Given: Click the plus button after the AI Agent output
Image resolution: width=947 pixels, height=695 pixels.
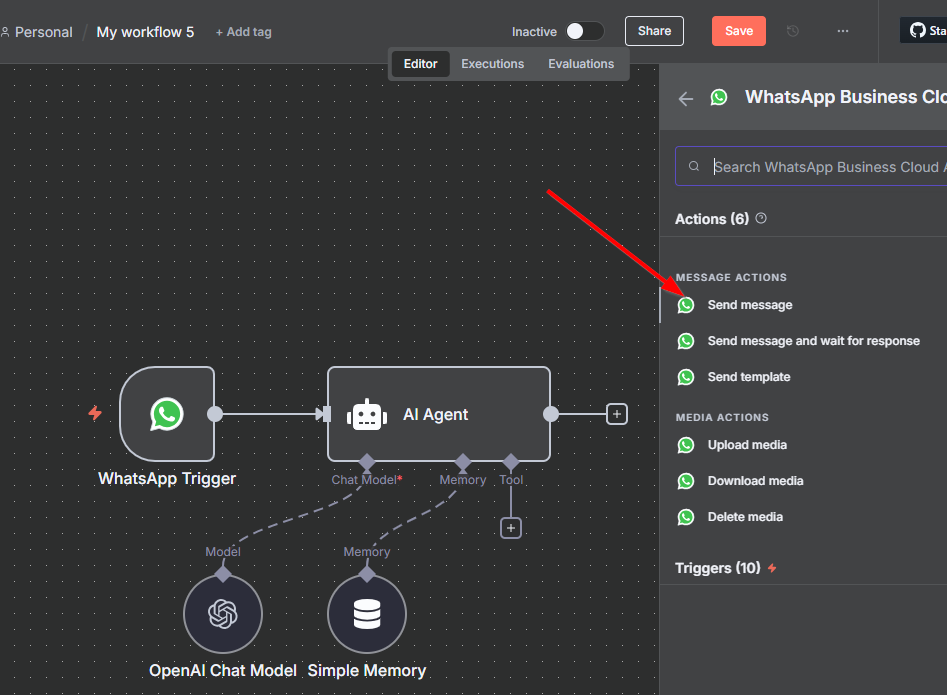Looking at the screenshot, I should click(x=617, y=414).
